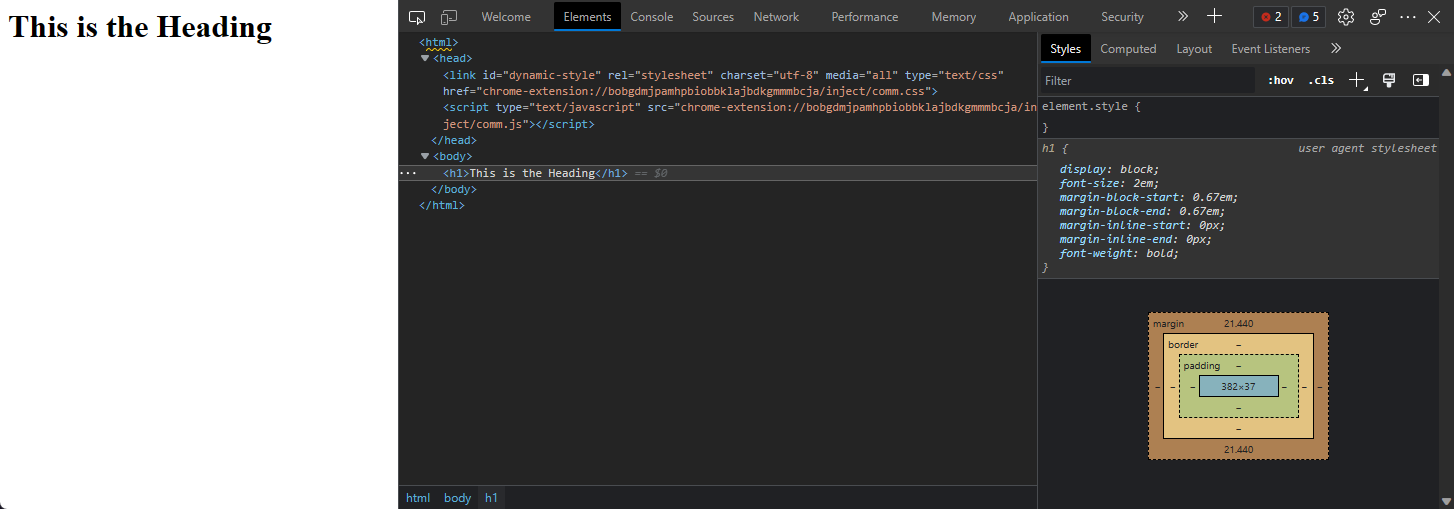Click the ellipsis beside the h1 row
Screen dimensions: 1454x509
[408, 173]
